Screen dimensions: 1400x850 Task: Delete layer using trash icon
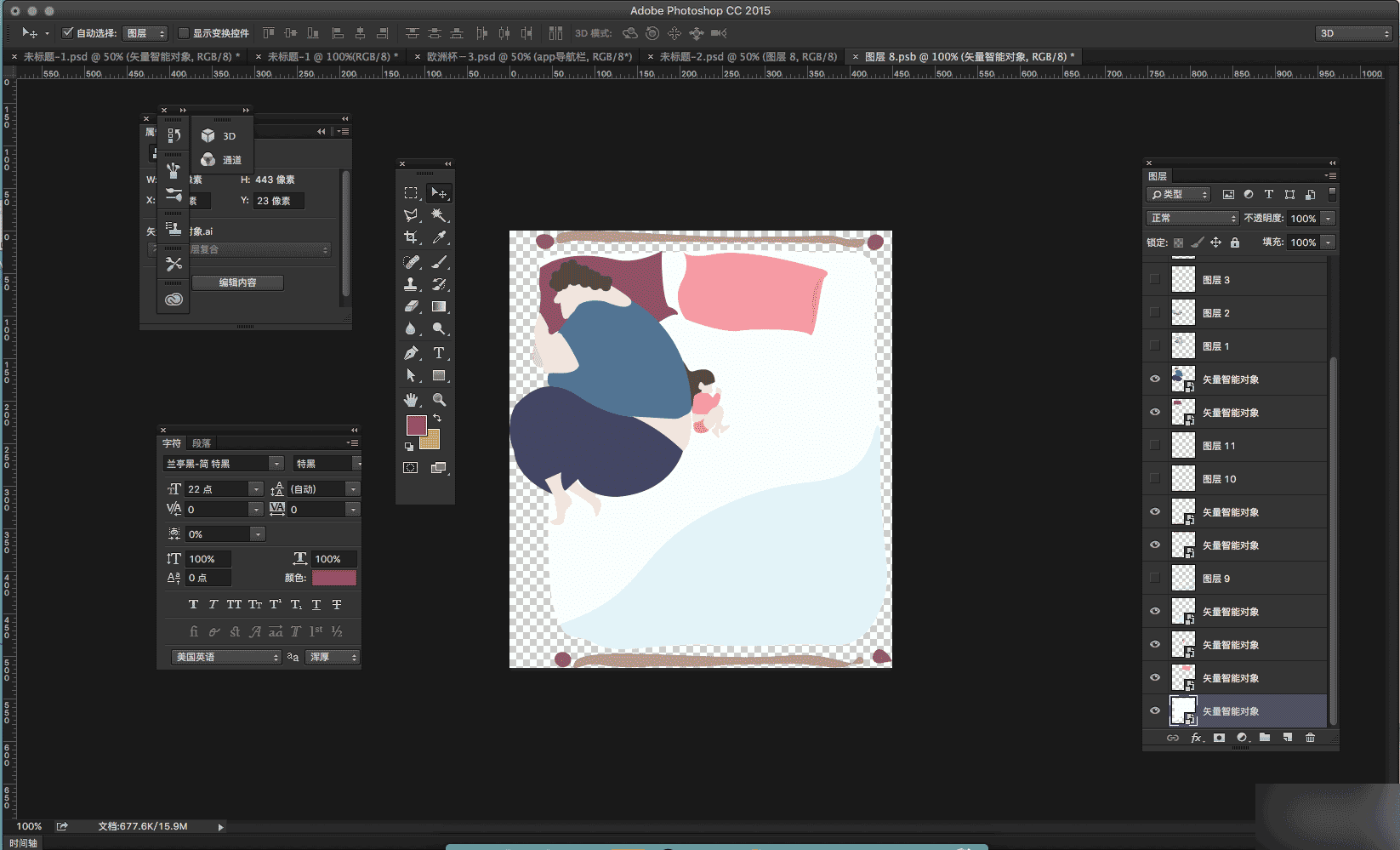(1310, 738)
